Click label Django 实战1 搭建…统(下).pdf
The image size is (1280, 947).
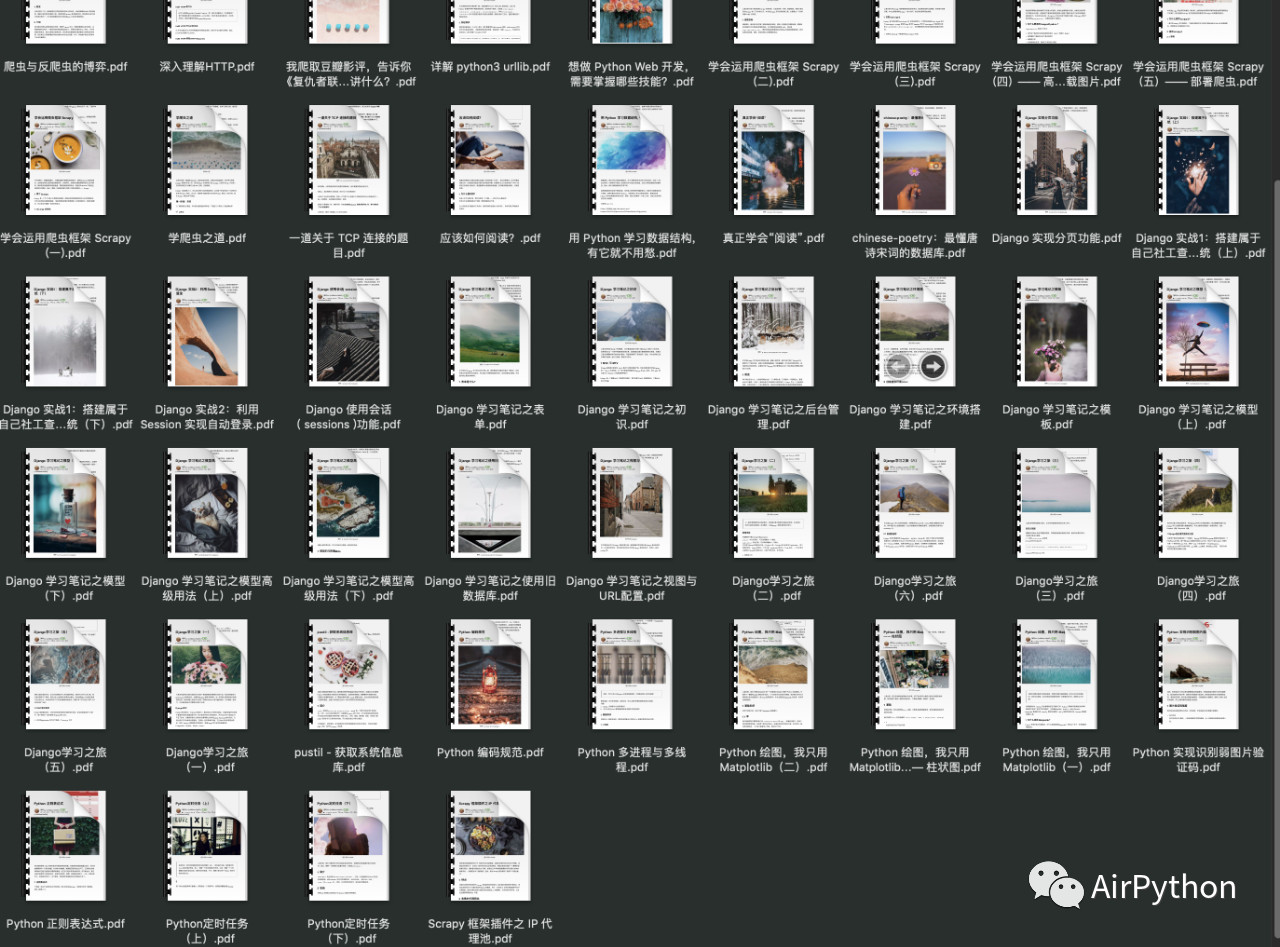(x=66, y=417)
